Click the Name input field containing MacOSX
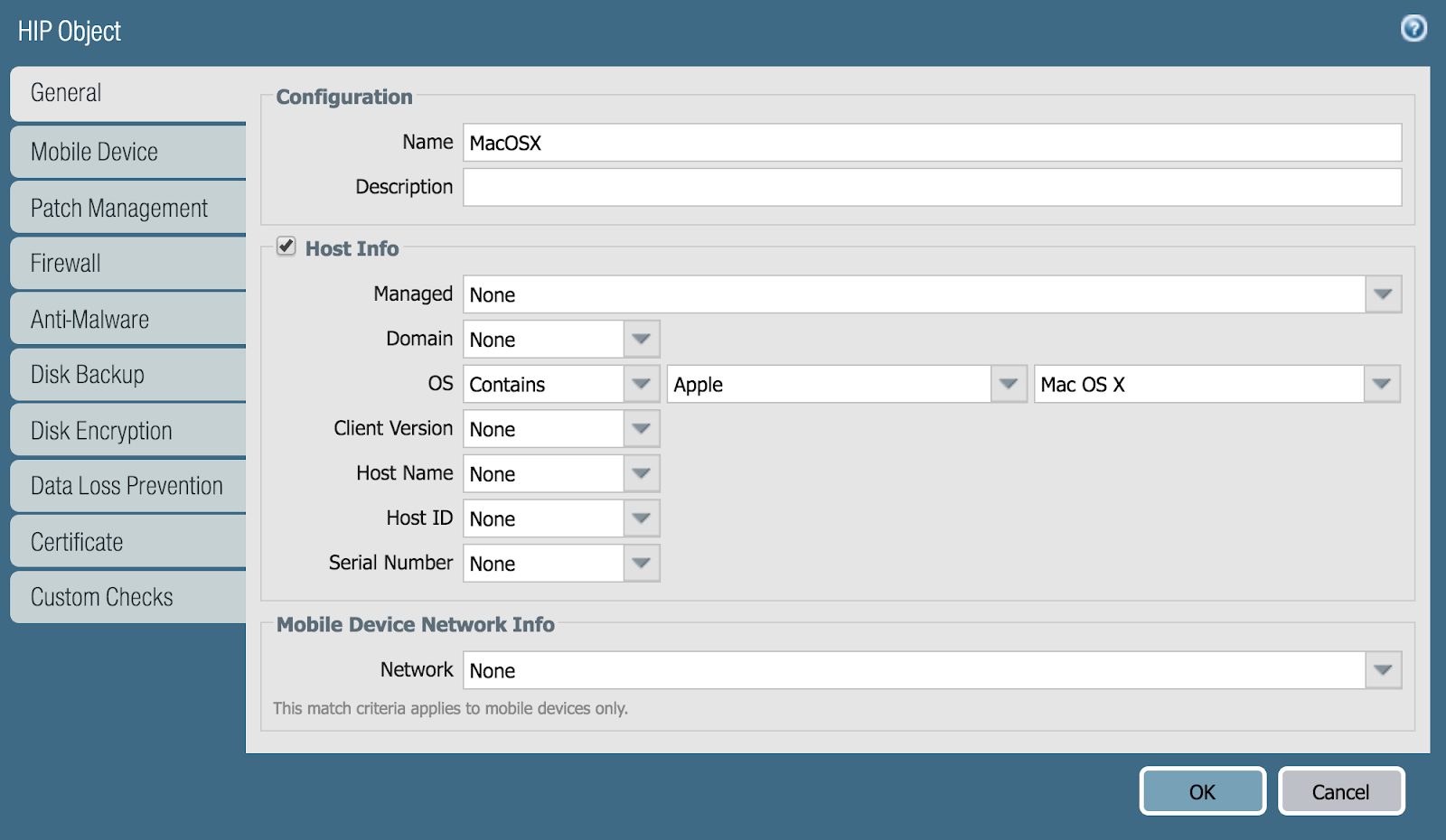The image size is (1446, 840). coord(932,143)
